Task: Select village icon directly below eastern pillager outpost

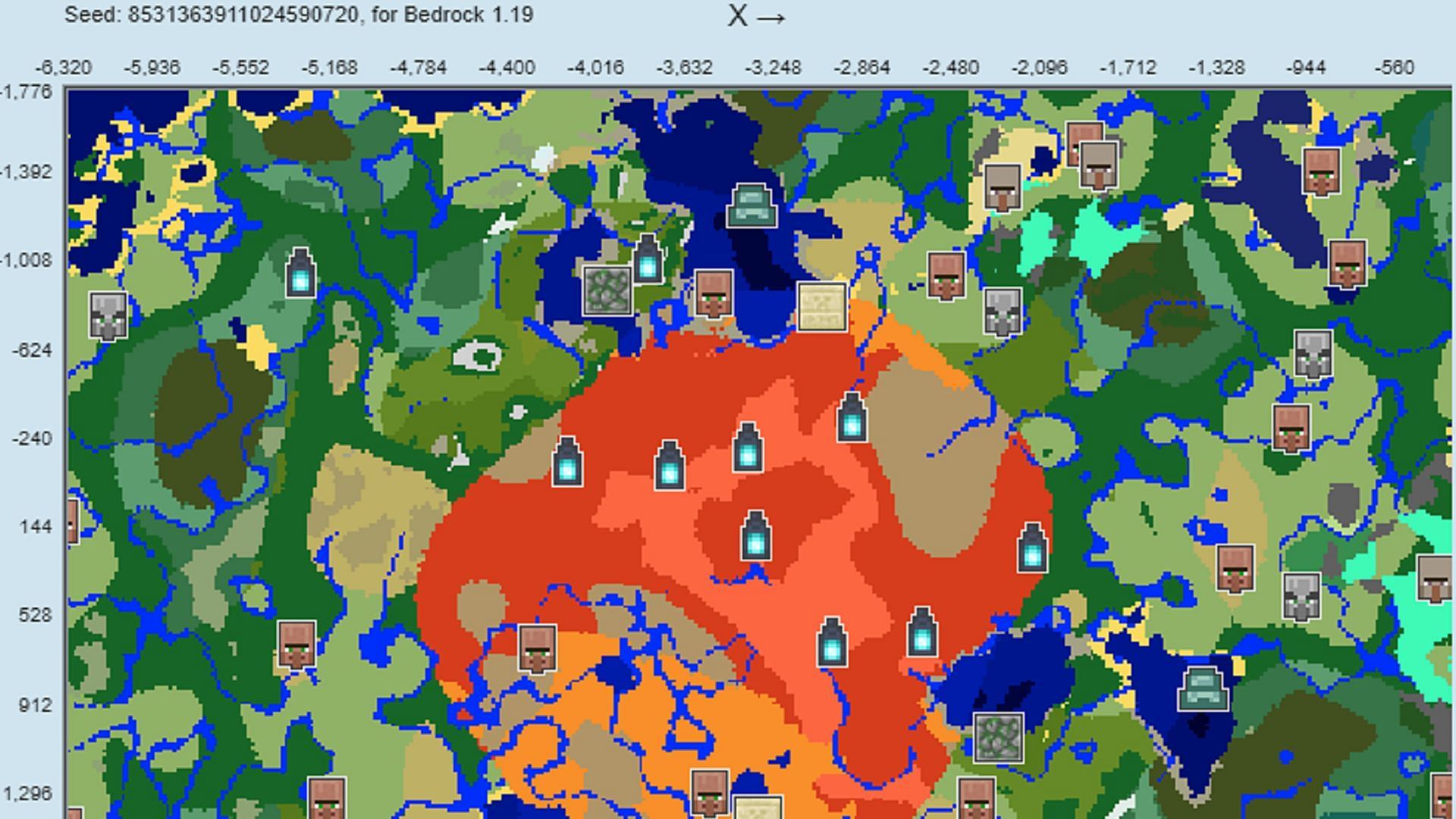Action: [x=1291, y=428]
